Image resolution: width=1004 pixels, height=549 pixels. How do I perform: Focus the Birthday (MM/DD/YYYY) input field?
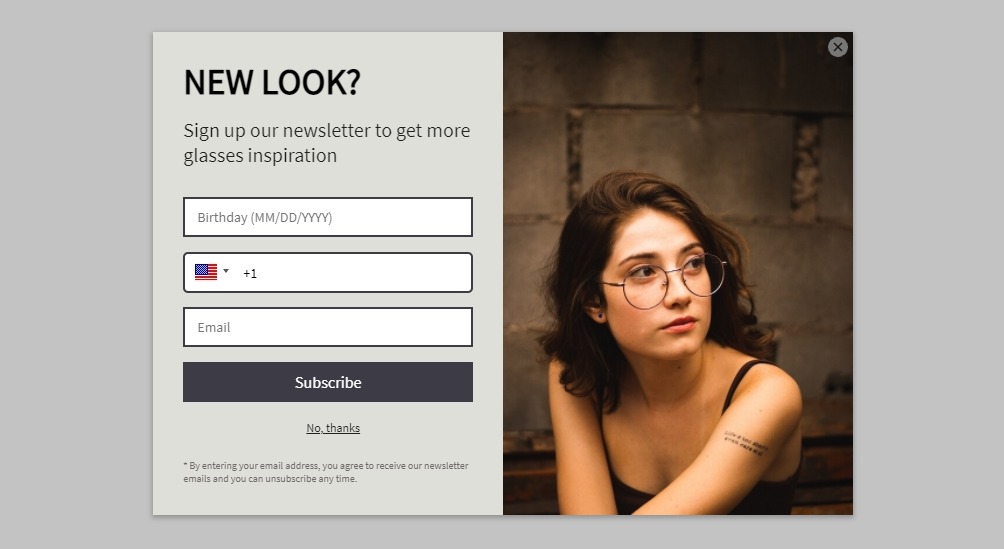[328, 217]
